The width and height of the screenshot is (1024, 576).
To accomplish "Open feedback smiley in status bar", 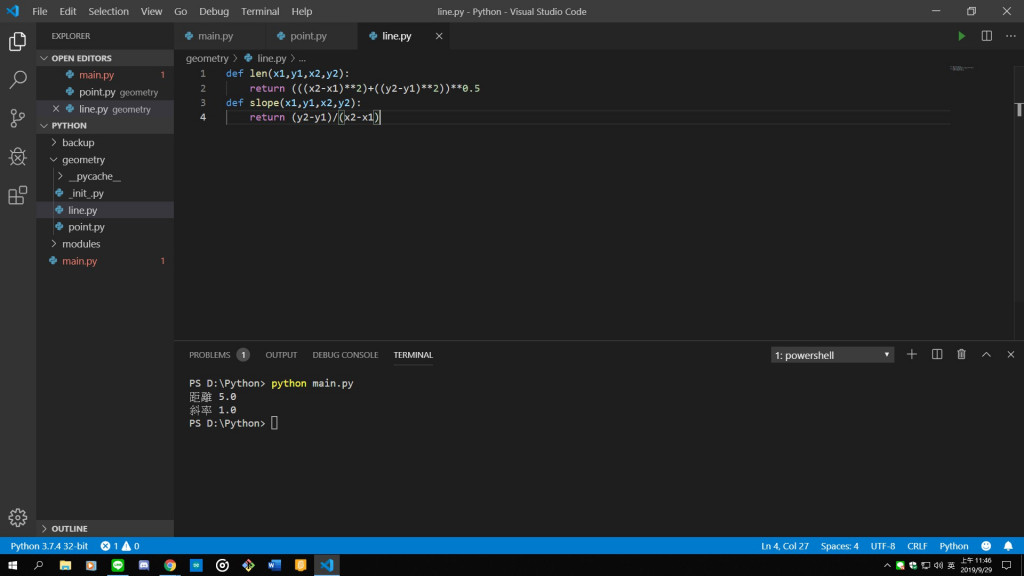I will pos(986,546).
